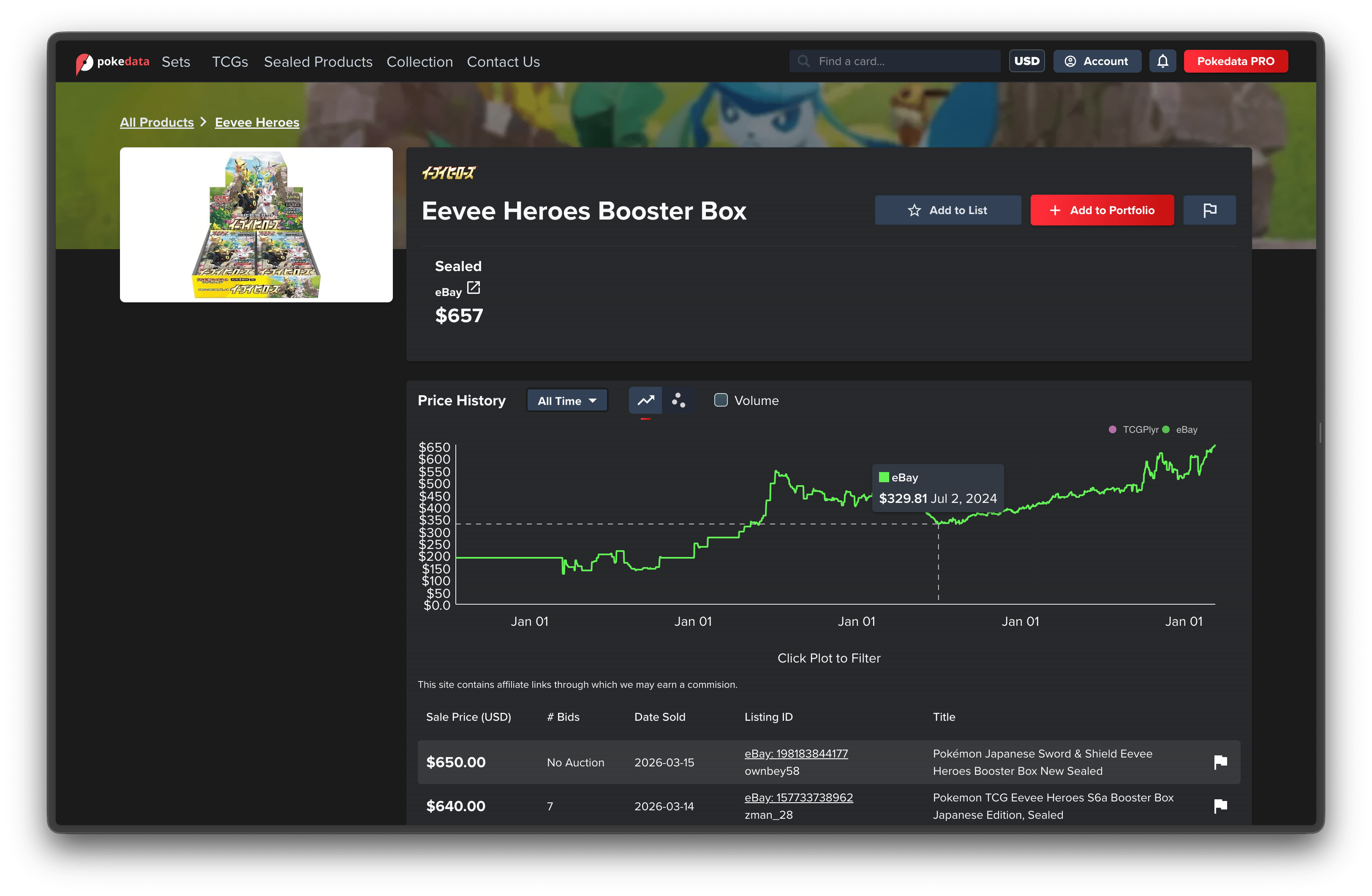Viewport: 1372px width, 896px height.
Task: Click the notifications bell icon
Action: point(1162,61)
